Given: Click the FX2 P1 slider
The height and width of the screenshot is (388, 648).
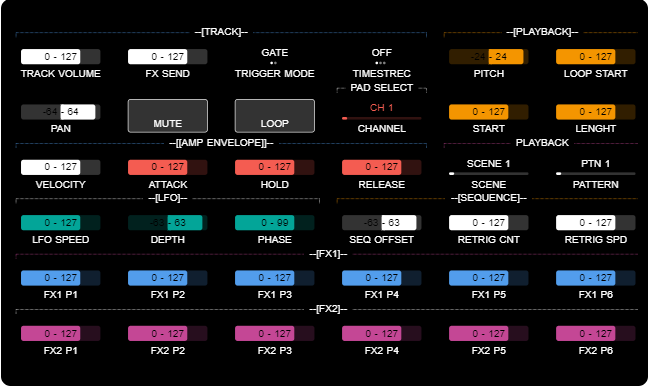Looking at the screenshot, I should tap(60, 333).
